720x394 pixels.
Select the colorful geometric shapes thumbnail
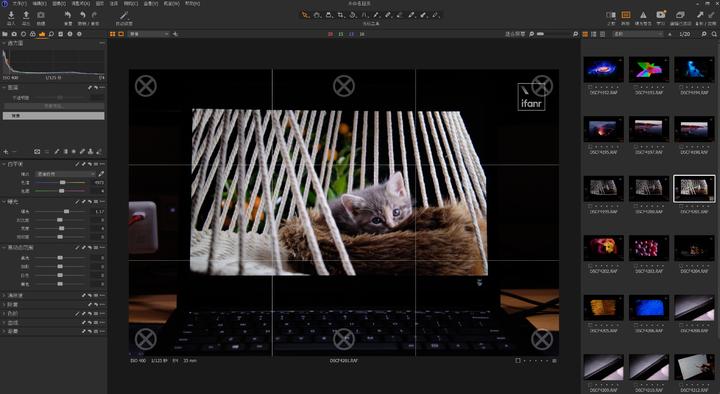pos(648,69)
